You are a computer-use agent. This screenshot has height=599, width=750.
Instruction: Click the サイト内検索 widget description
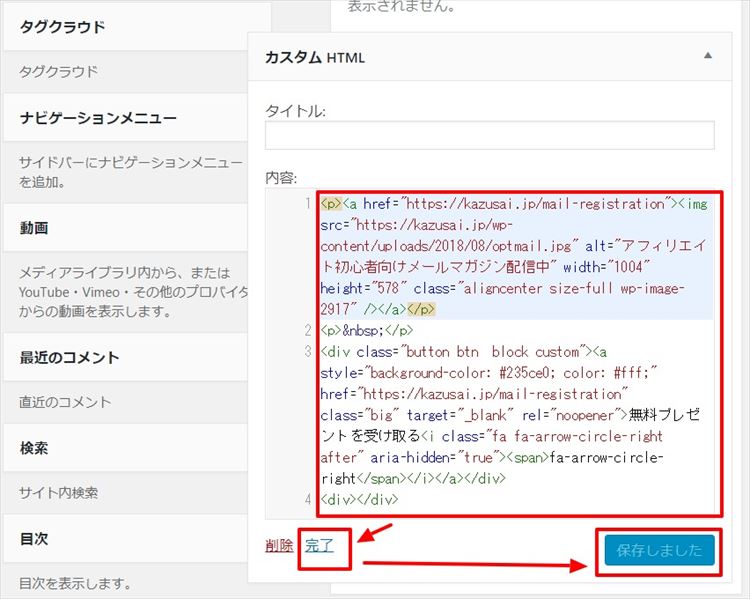(x=59, y=493)
